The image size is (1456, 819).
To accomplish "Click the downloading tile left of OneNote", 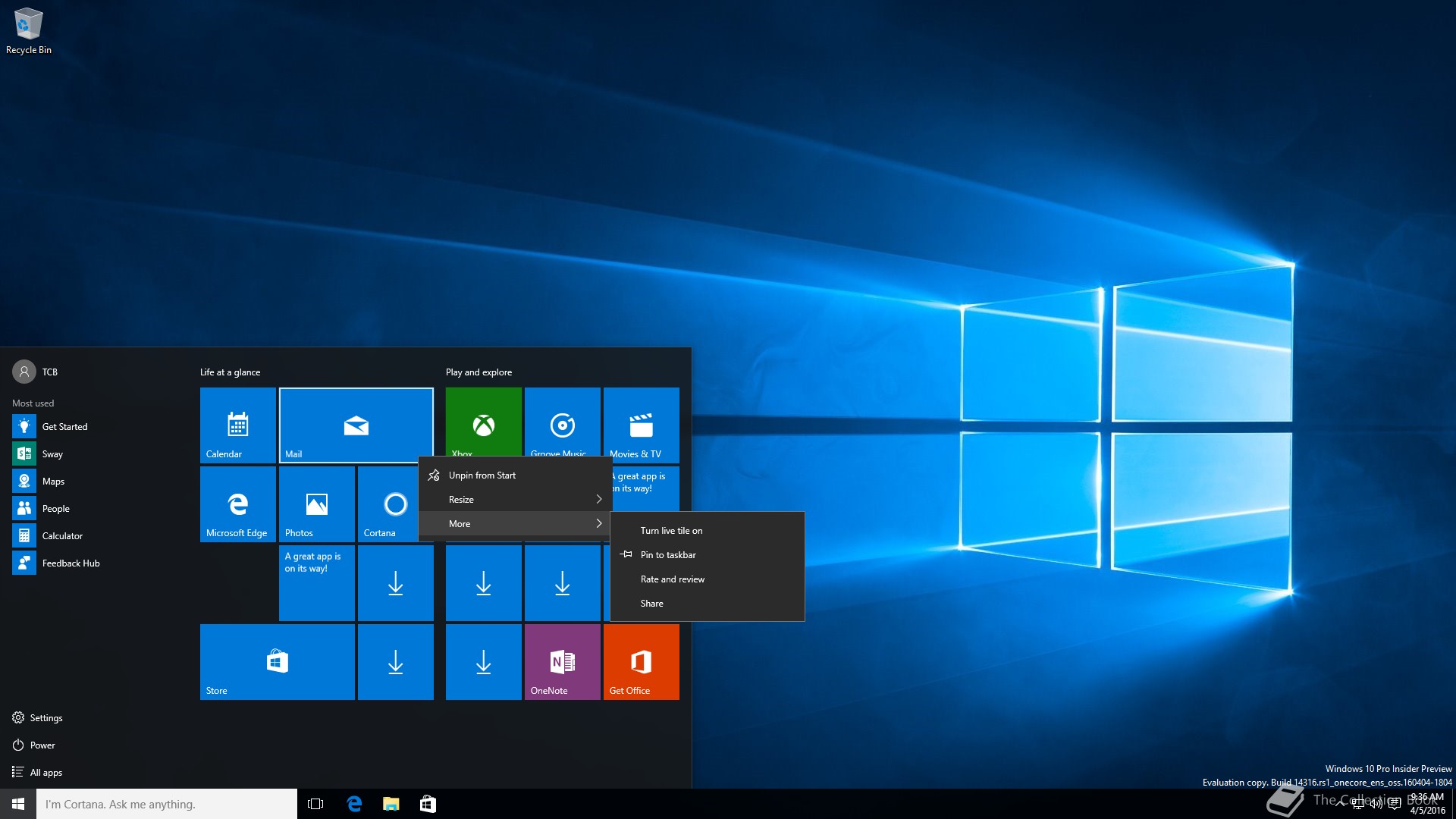I will click(484, 662).
